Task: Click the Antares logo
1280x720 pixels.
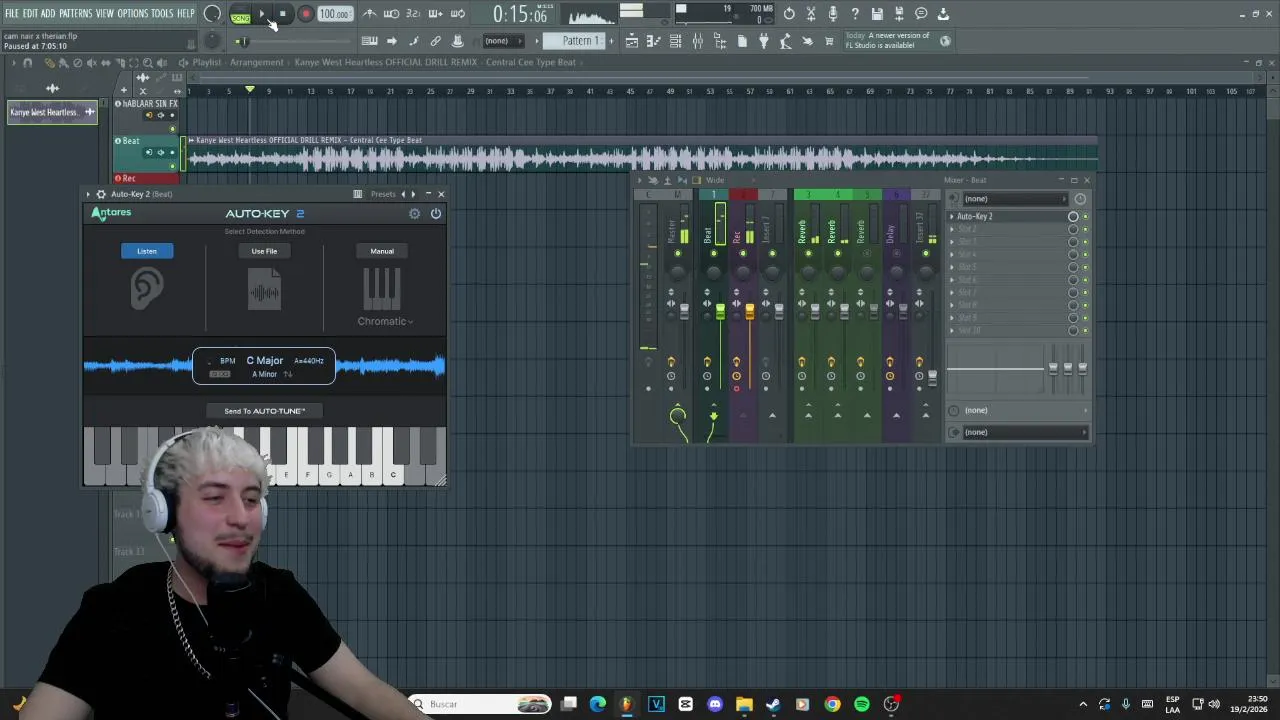Action: click(111, 213)
